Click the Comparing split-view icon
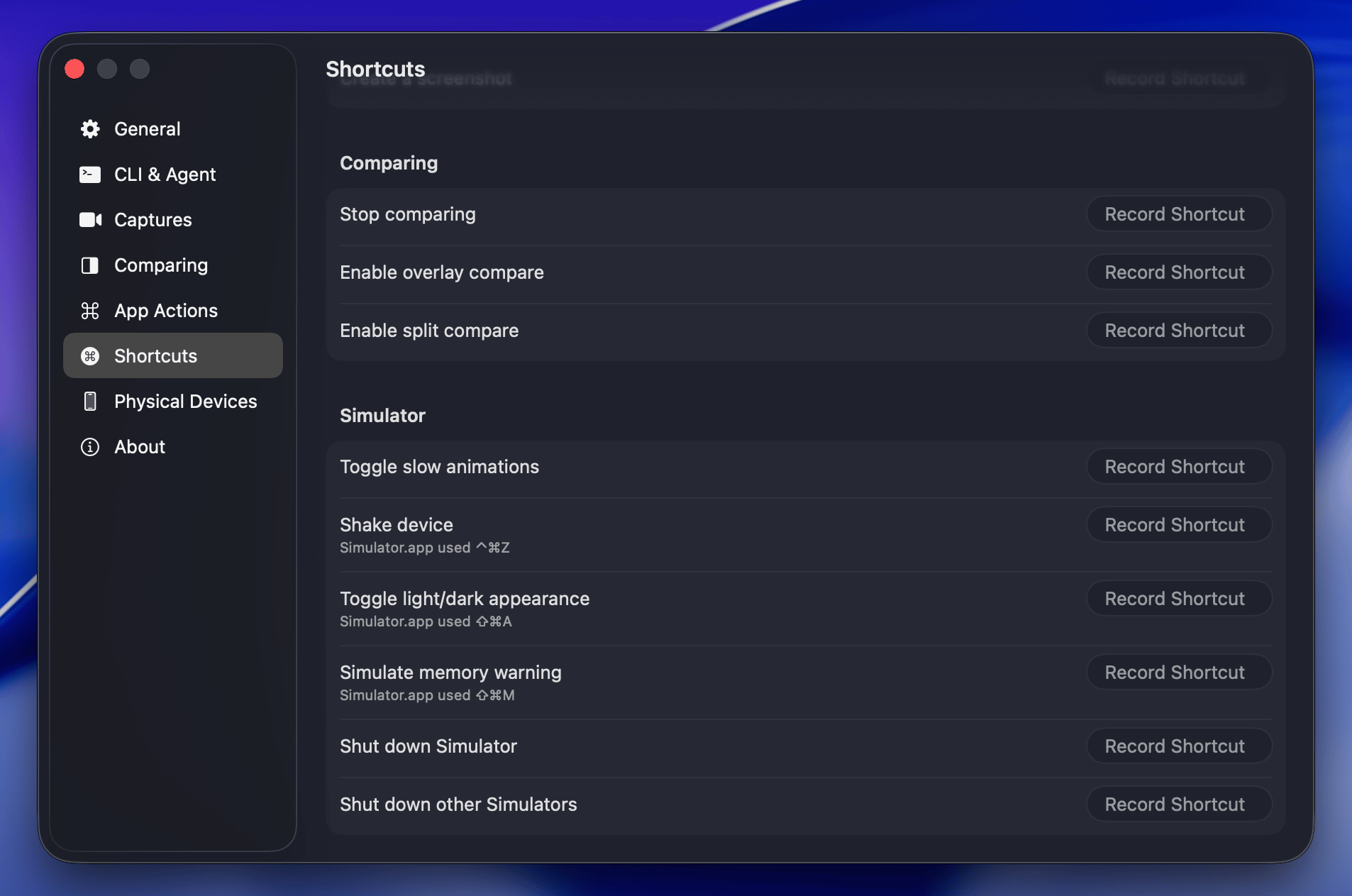 coord(90,265)
